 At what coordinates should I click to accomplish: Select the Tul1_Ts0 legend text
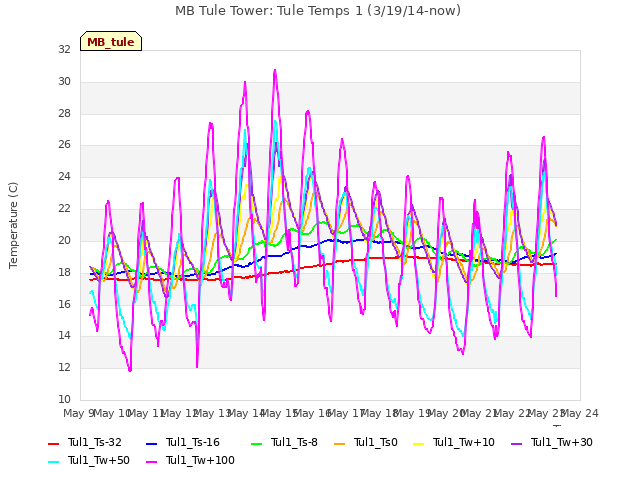tap(376, 442)
